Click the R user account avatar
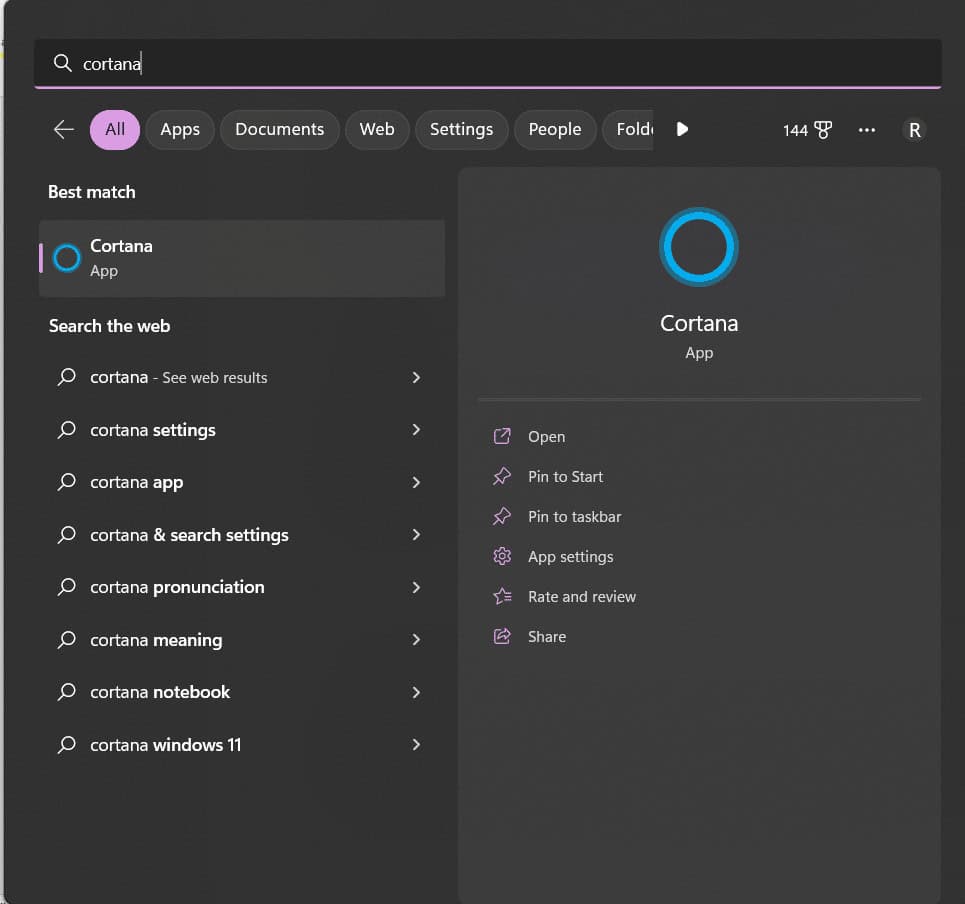This screenshot has height=904, width=965. coord(915,130)
